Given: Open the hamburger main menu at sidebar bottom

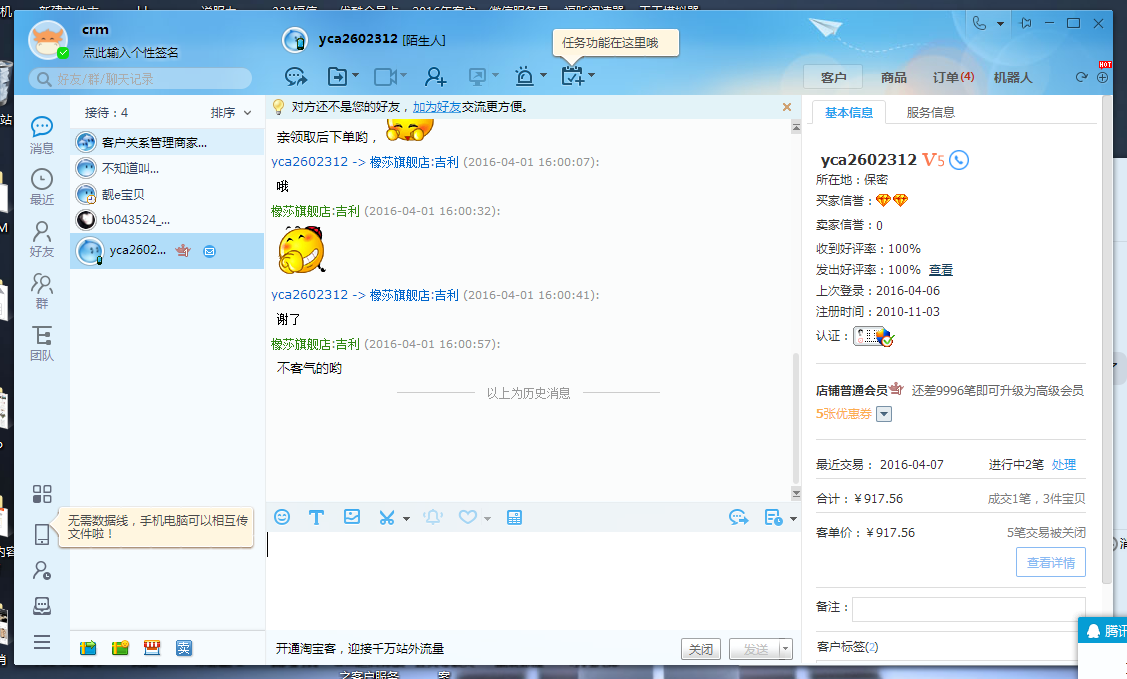Looking at the screenshot, I should pos(42,642).
